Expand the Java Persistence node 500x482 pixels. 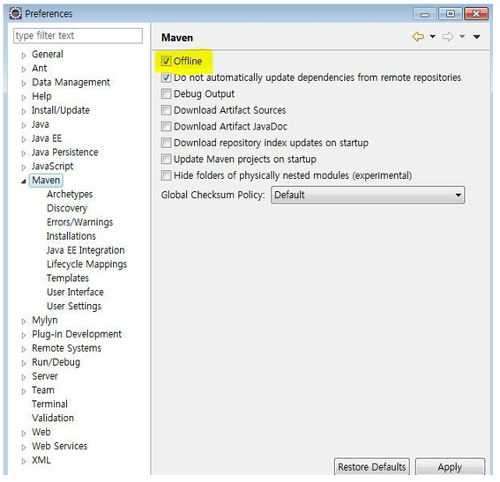tap(24, 153)
